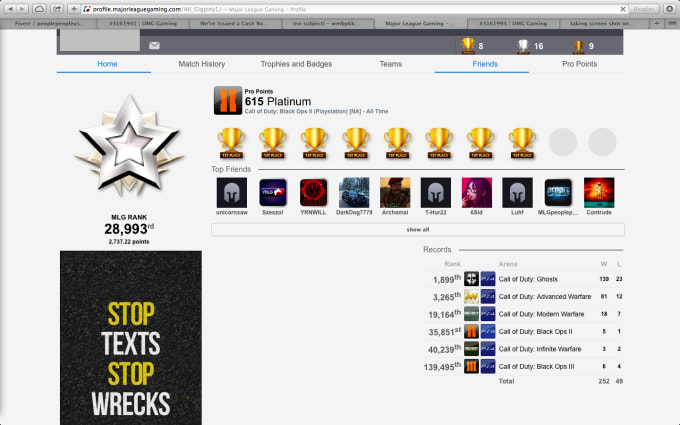
Task: Stop loading with the address bar X
Action: point(623,9)
